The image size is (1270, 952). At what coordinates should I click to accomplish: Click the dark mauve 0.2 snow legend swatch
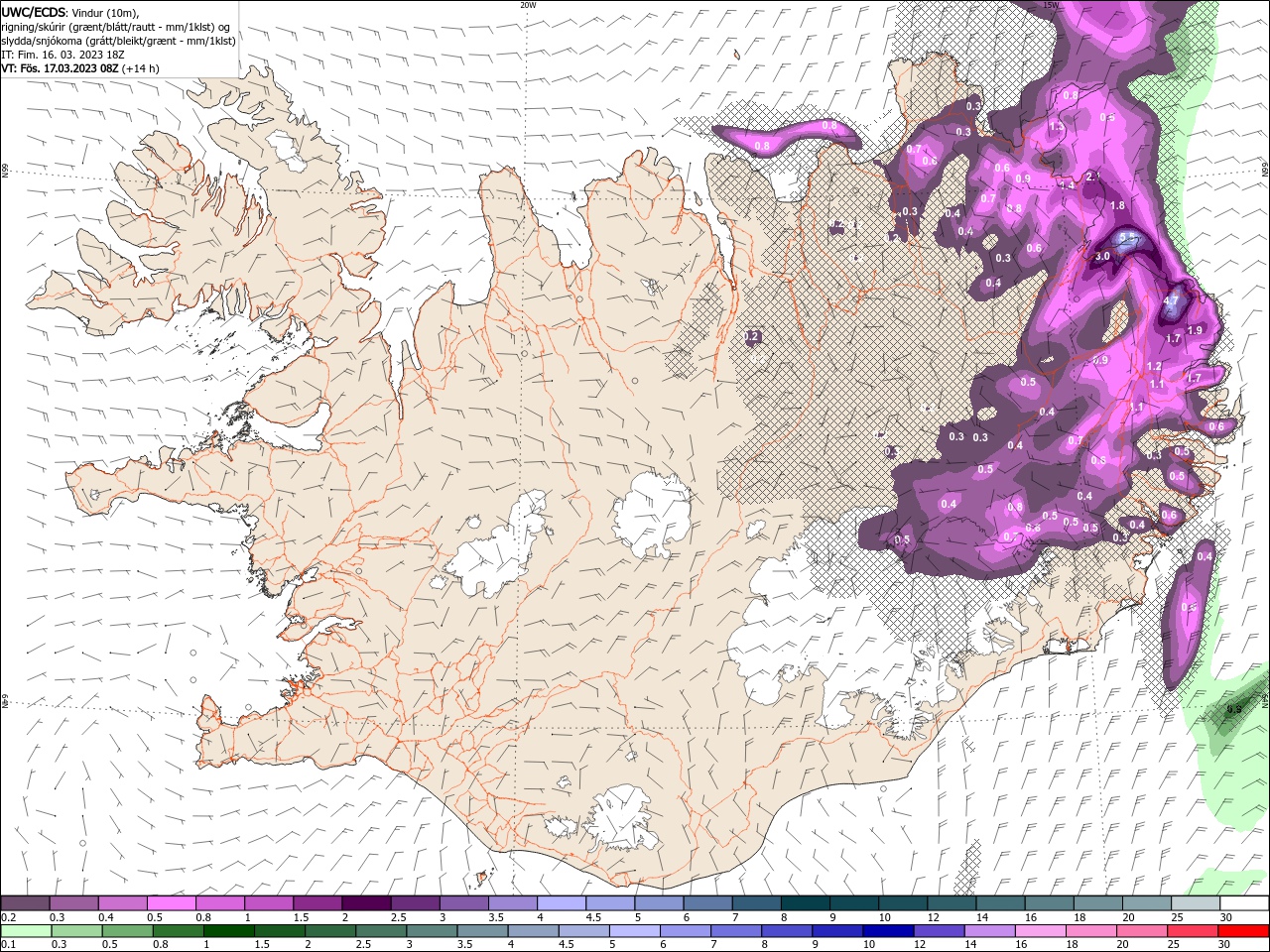click(x=25, y=903)
